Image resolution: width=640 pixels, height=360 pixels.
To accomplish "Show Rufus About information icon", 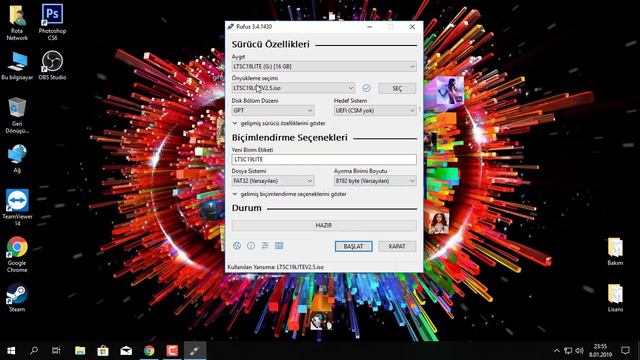I will [251, 246].
